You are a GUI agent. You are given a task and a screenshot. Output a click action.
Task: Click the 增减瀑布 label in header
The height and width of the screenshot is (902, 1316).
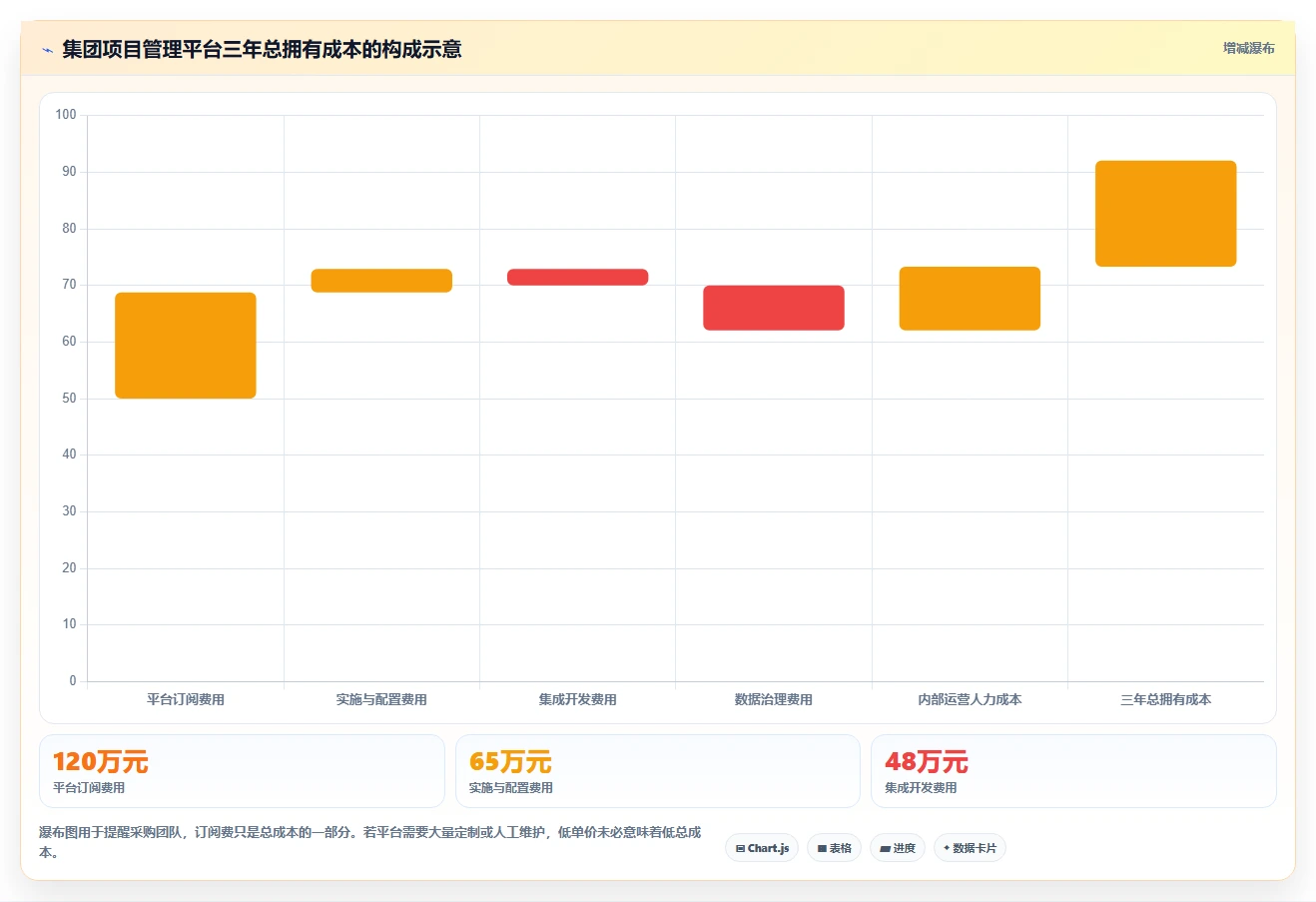coord(1248,48)
